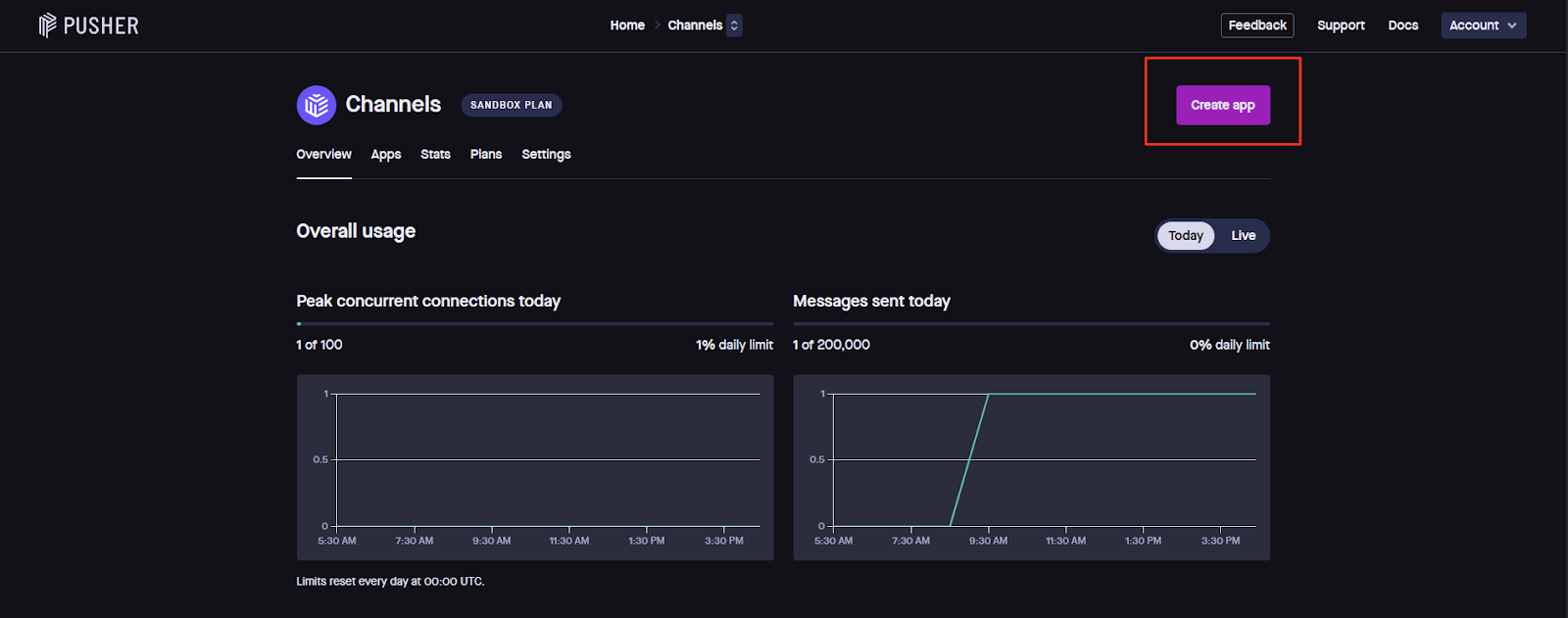Click the Sandbox Plan badge
The width and height of the screenshot is (1568, 618).
(x=512, y=105)
